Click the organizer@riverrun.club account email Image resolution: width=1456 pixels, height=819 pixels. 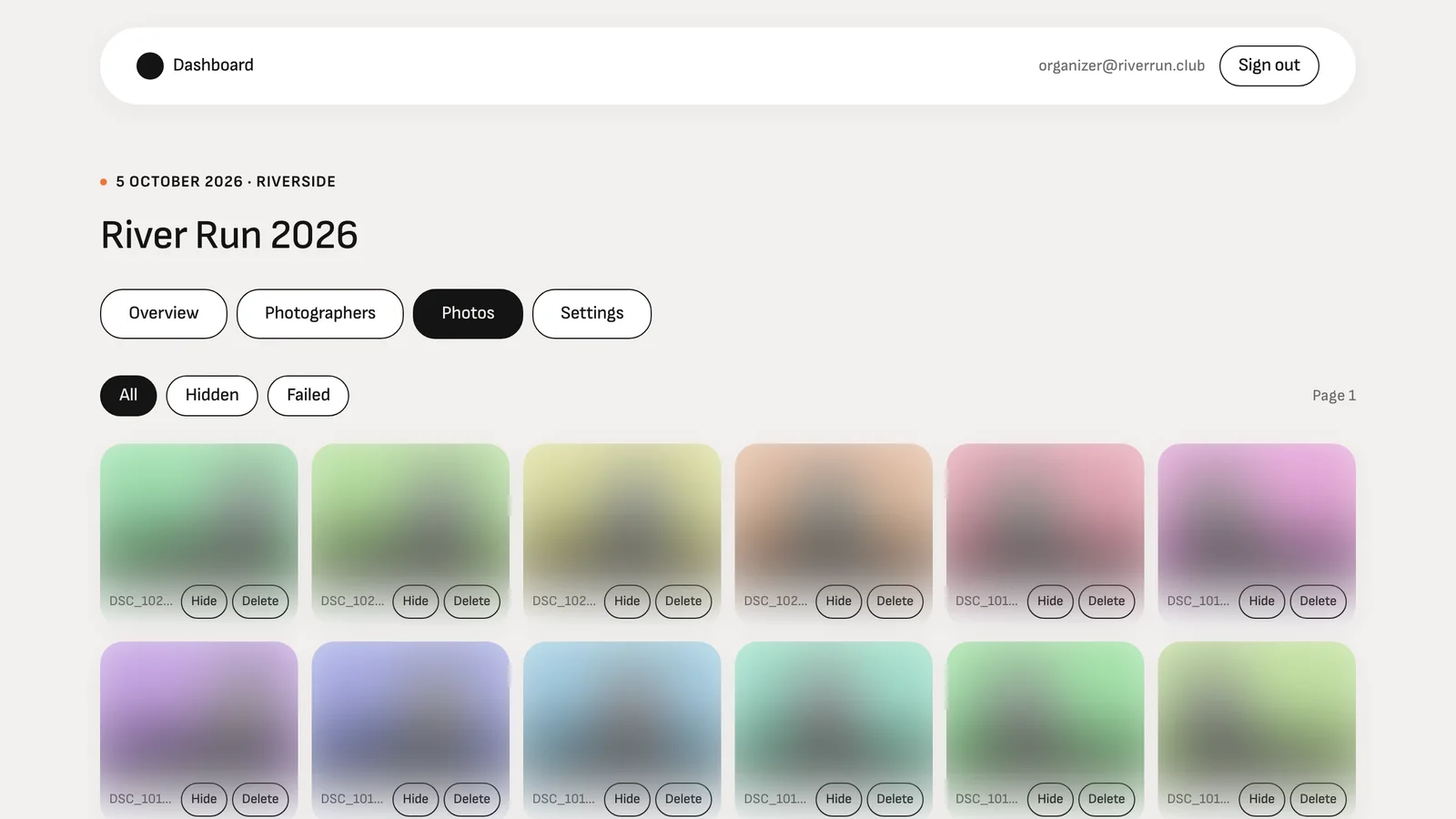[1121, 66]
